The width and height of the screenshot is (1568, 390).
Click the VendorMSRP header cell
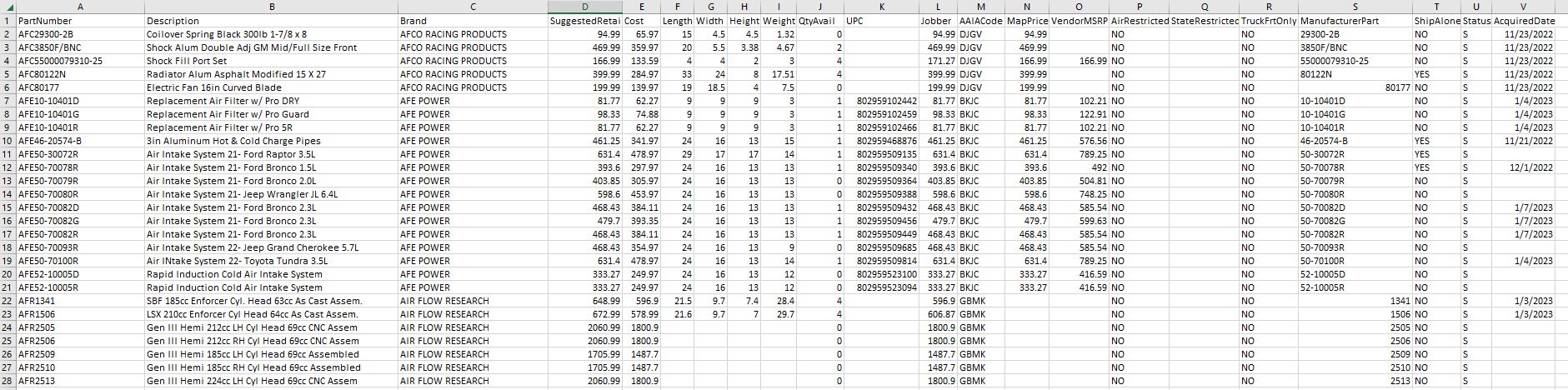[x=1079, y=21]
